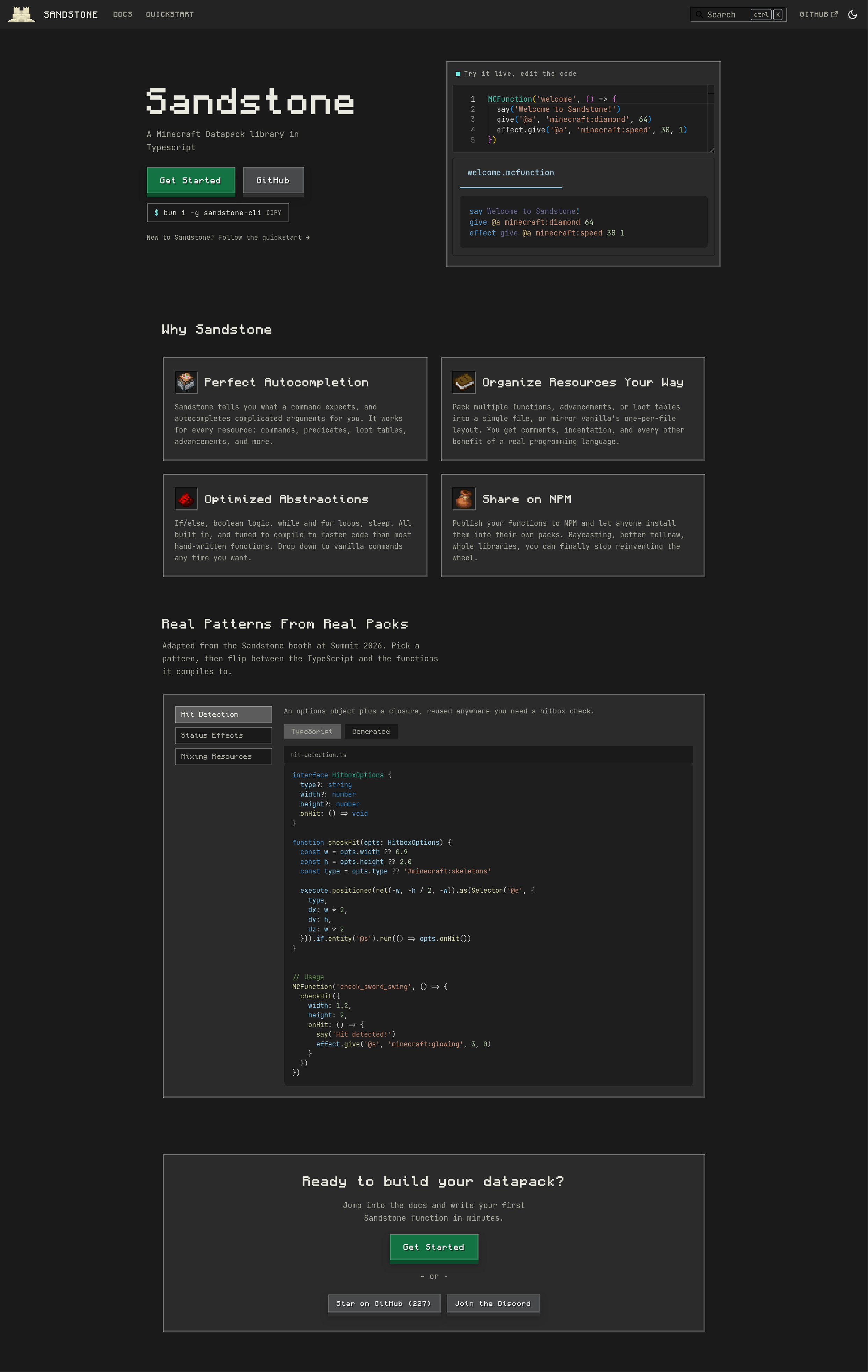
Task: Click Join the Discord button
Action: (493, 1304)
